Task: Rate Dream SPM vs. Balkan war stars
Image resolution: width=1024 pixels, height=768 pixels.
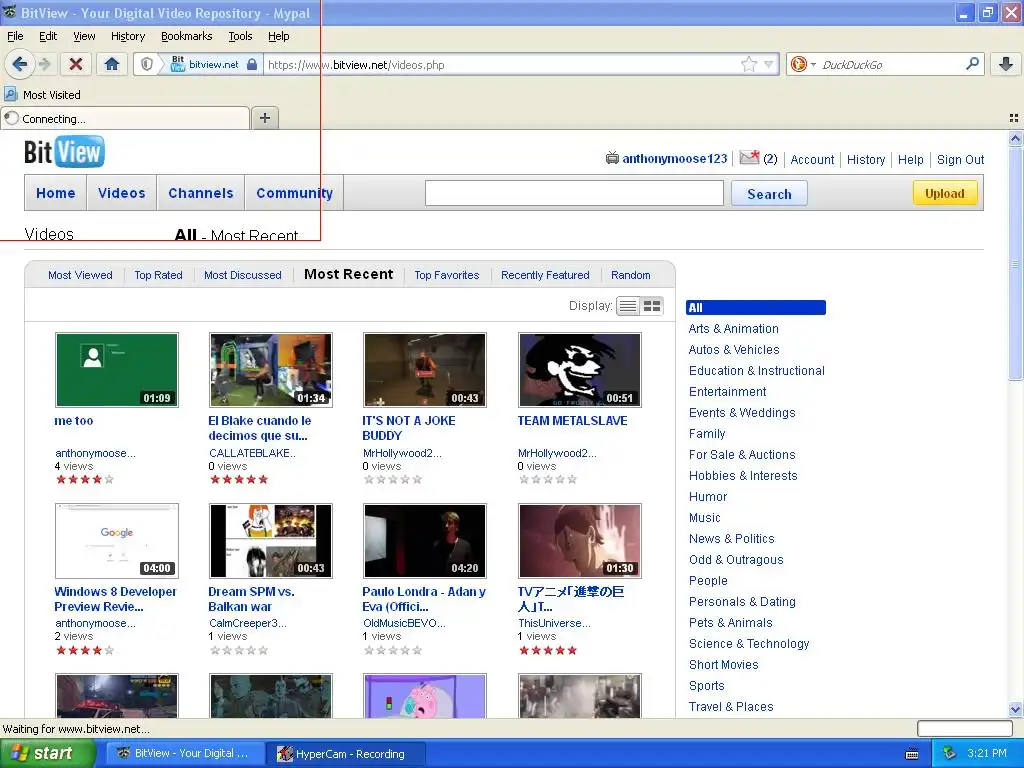Action: (x=239, y=650)
